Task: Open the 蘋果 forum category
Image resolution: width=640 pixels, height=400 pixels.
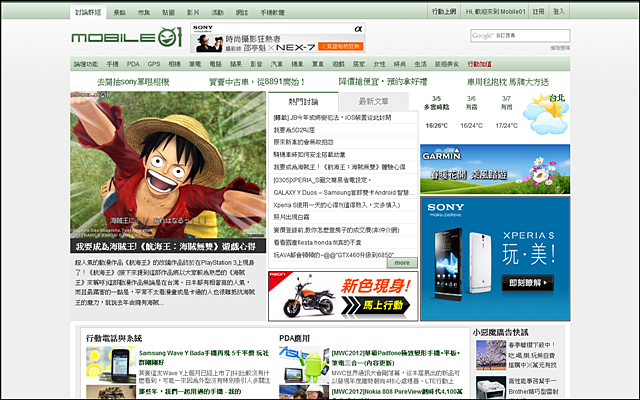Action: pos(236,64)
